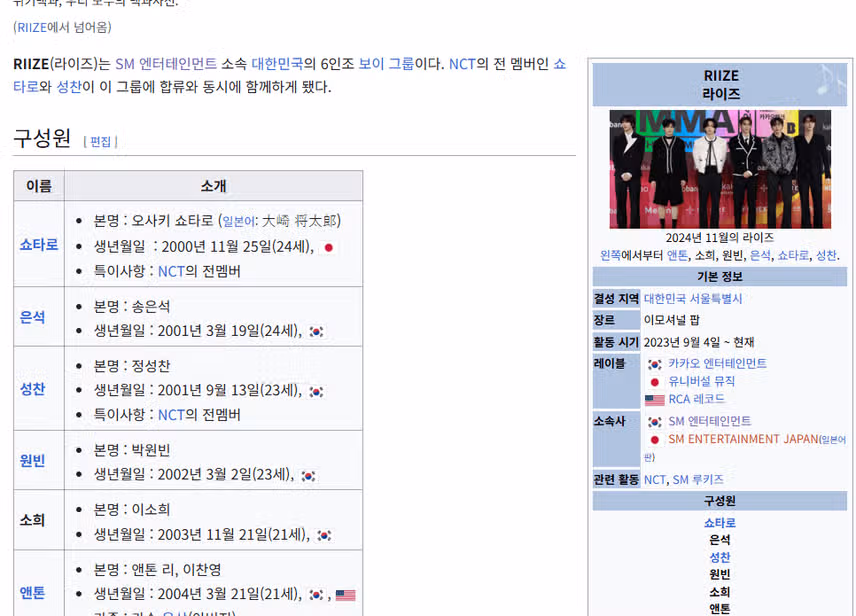
Task: Click the 왼쪽 link in the photo caption
Action: coord(610,255)
